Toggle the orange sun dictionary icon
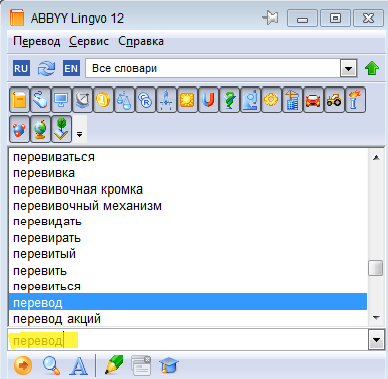This screenshot has height=379, width=388. click(187, 99)
